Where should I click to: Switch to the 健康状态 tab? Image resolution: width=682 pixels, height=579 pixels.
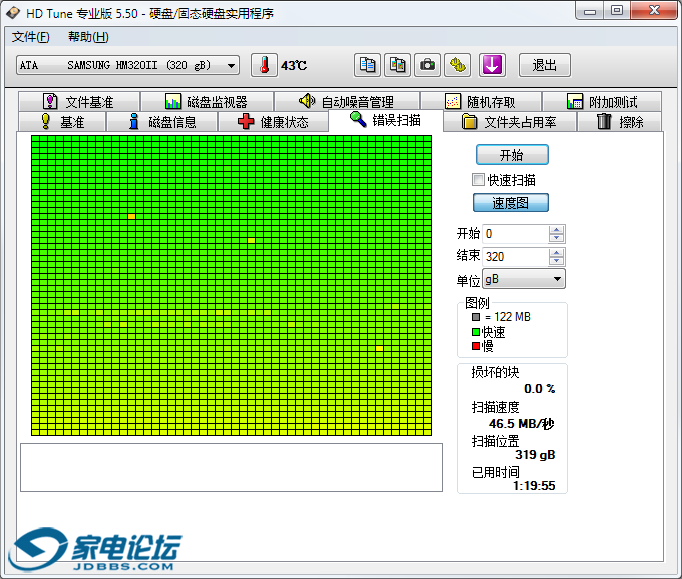tap(273, 121)
